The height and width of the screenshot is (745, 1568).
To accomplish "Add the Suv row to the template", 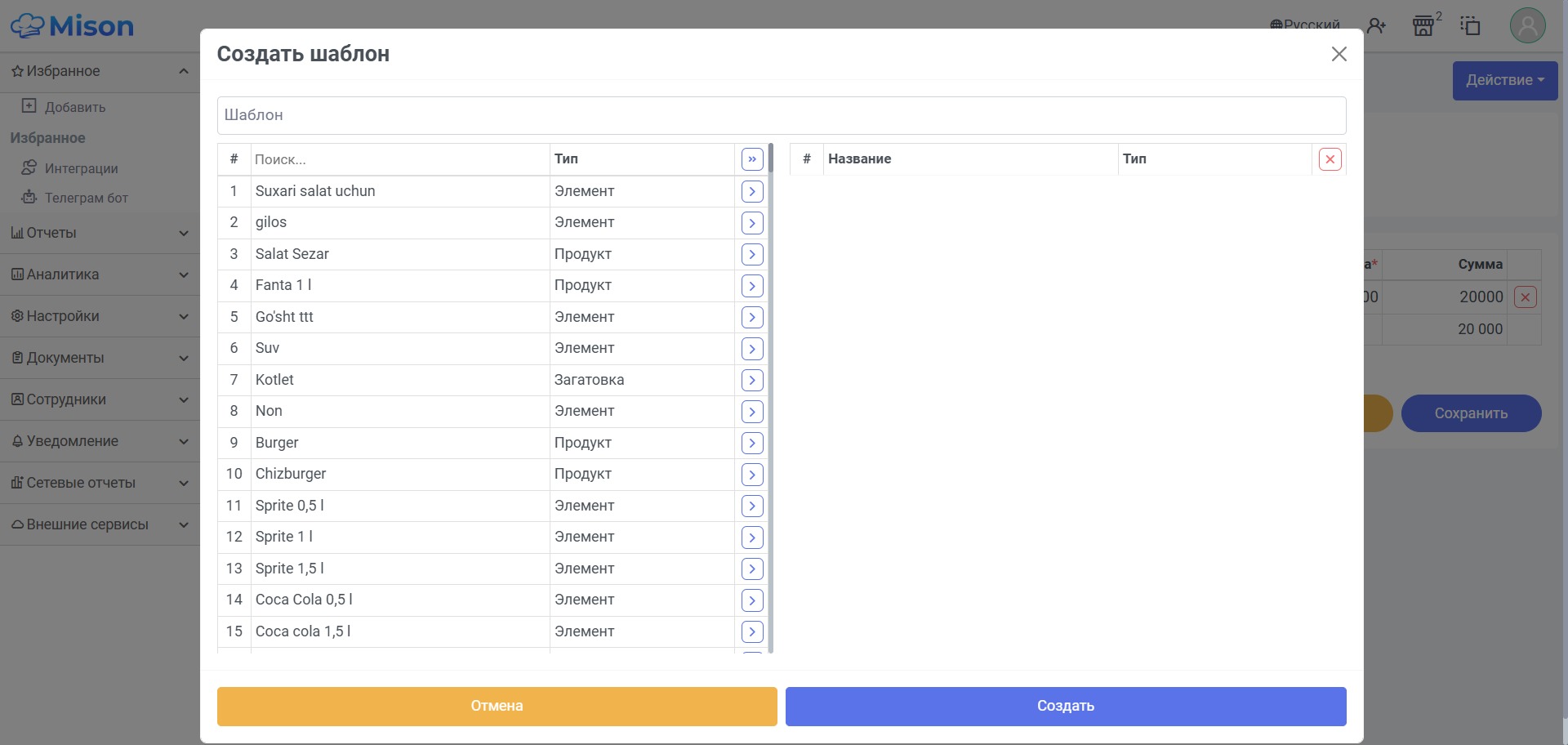I will pos(752,349).
